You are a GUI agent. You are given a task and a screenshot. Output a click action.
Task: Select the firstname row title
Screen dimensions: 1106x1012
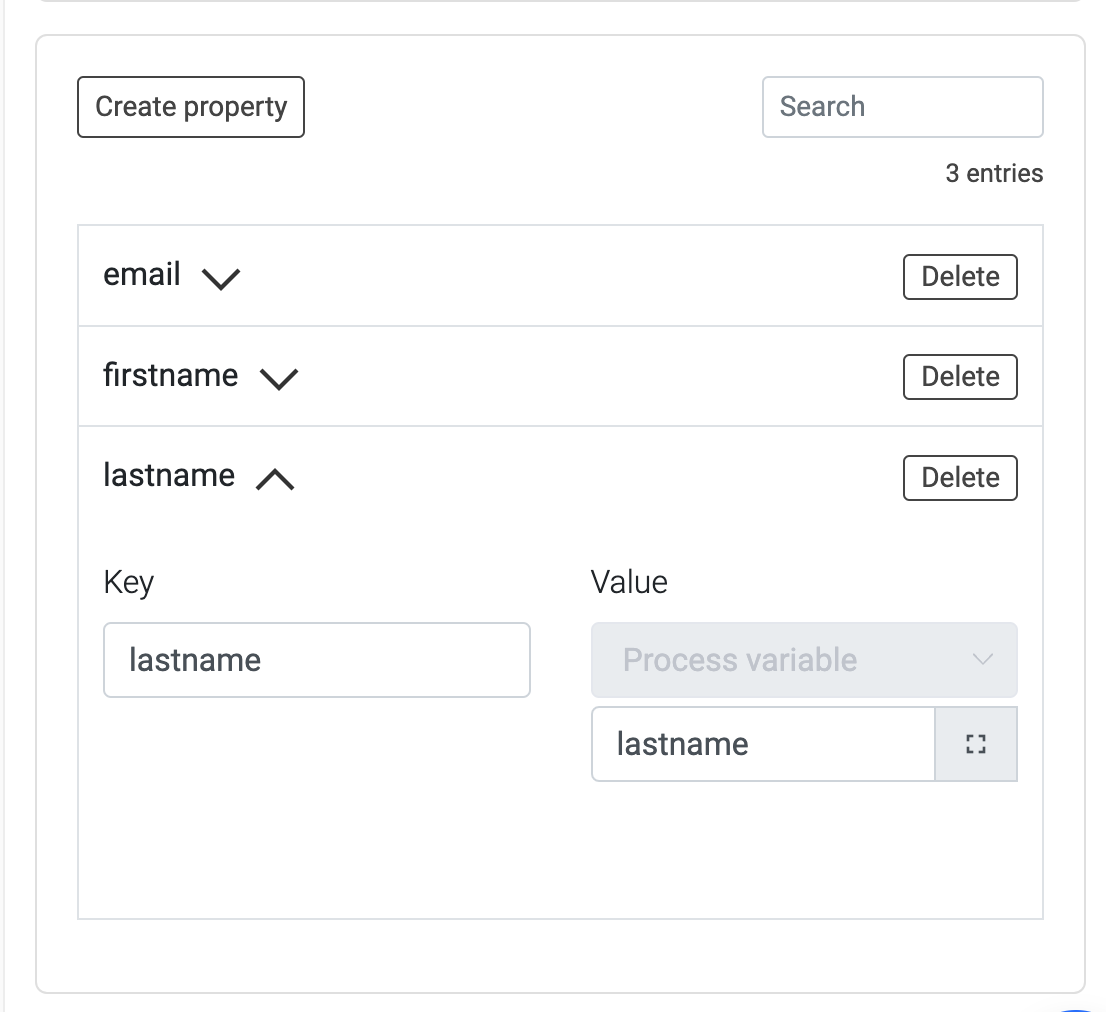pos(171,376)
